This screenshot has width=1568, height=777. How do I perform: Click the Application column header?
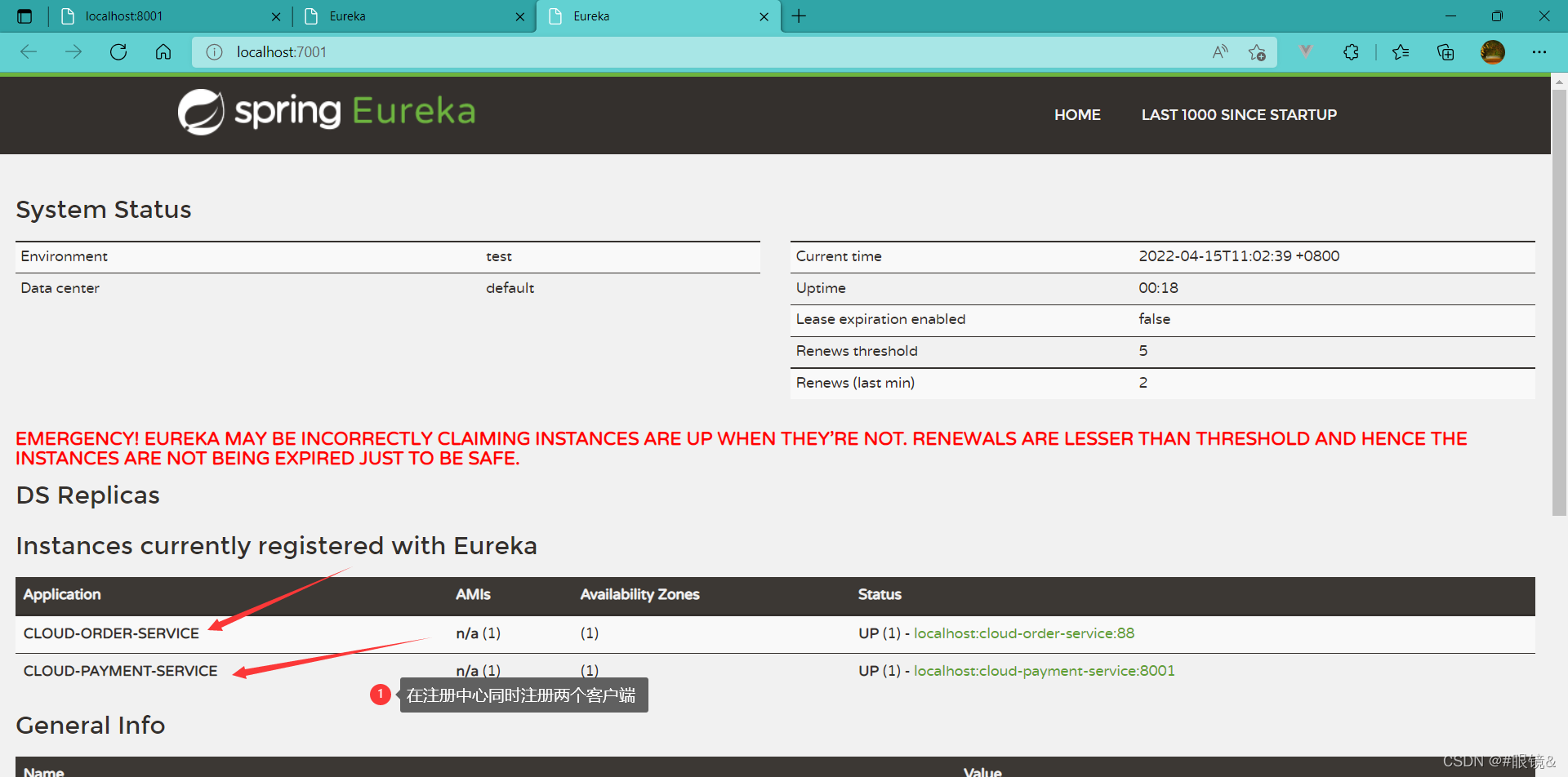(62, 595)
